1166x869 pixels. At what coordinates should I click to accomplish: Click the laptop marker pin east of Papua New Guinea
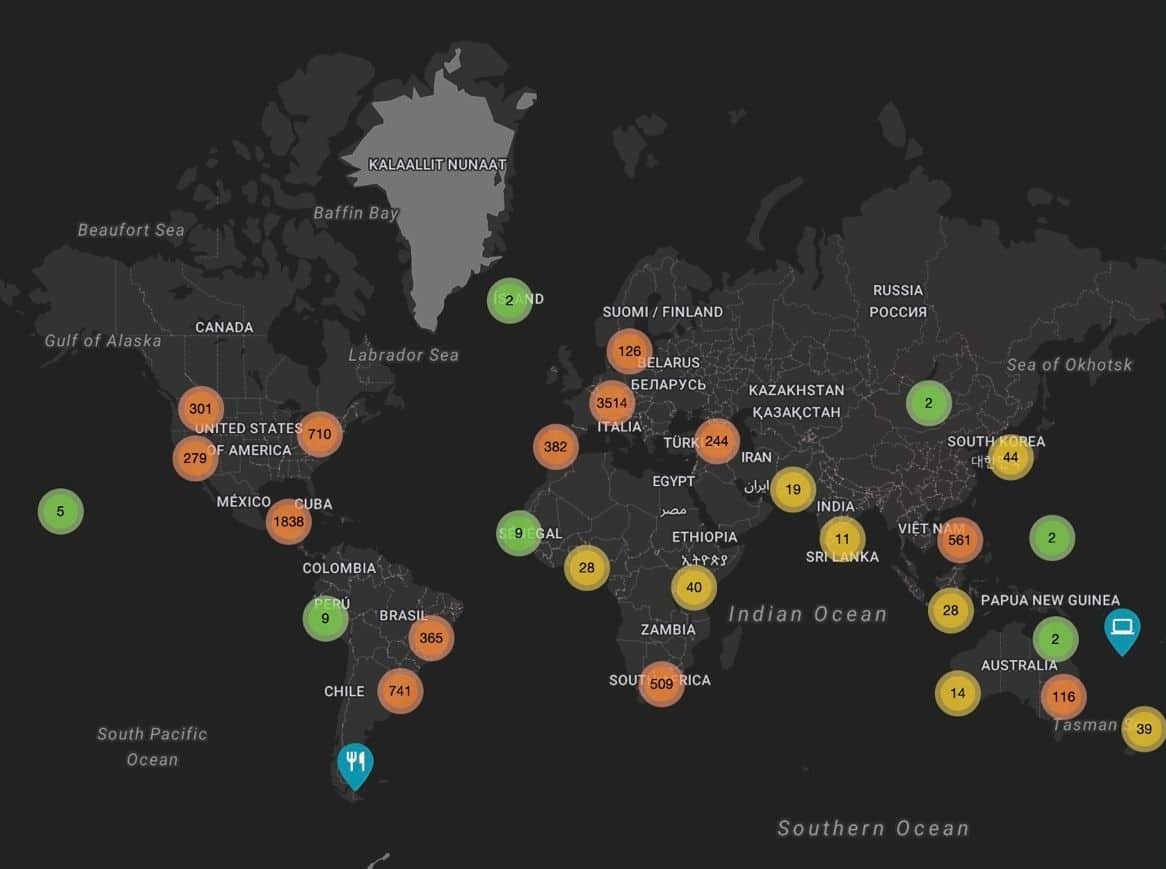point(1122,628)
